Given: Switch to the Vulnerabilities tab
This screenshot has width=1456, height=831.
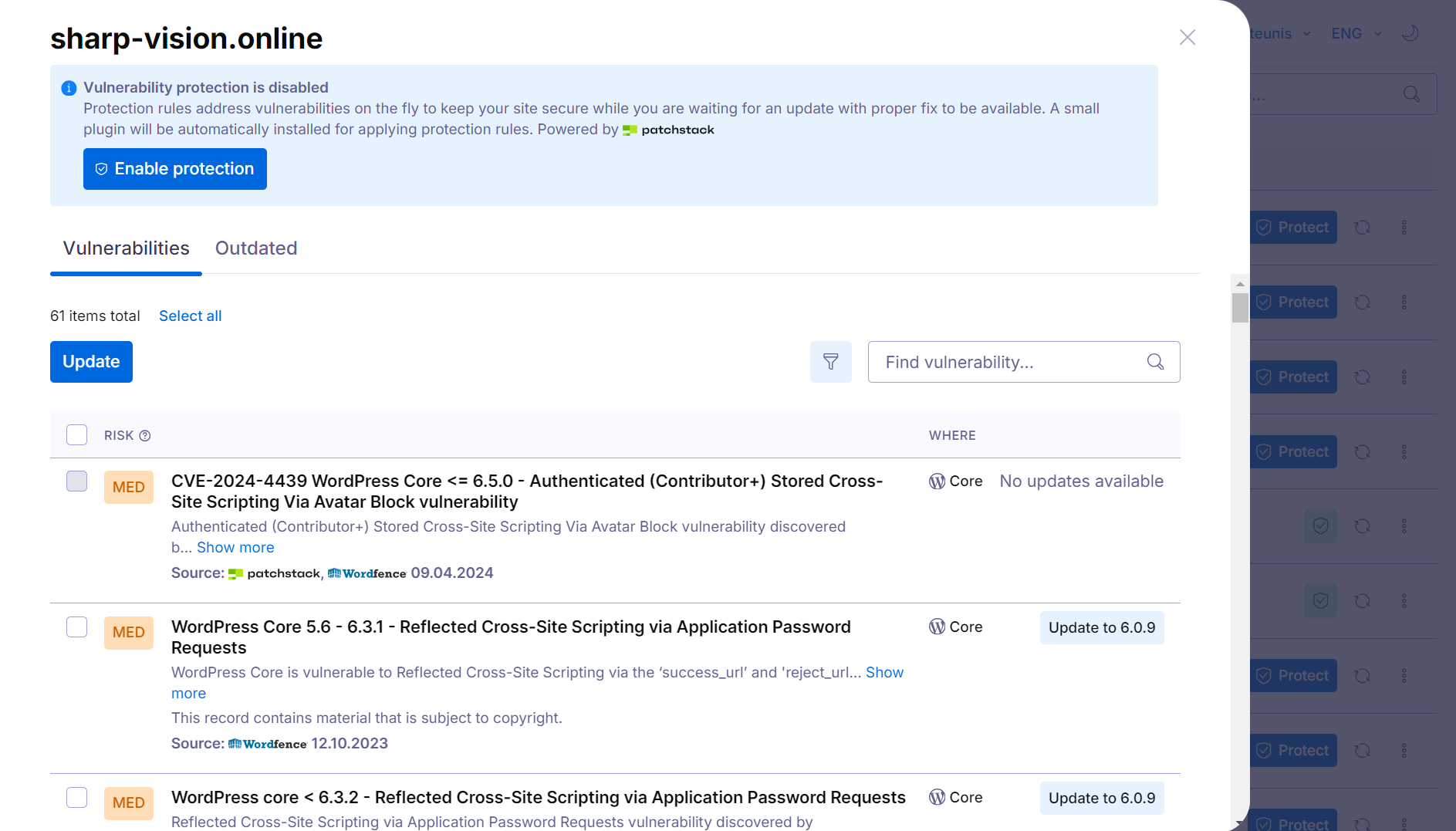Looking at the screenshot, I should 126,248.
